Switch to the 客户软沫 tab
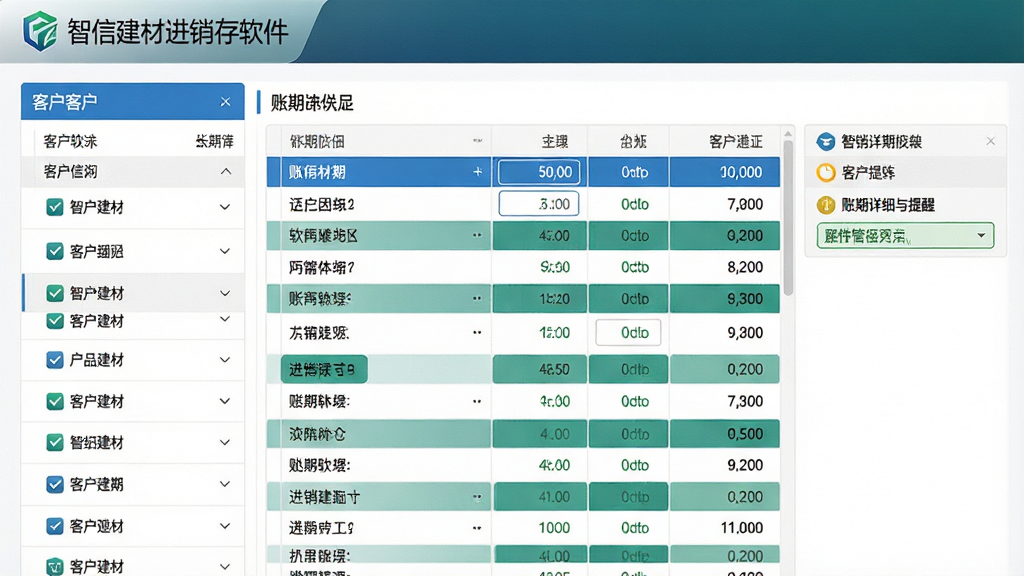 [71, 141]
